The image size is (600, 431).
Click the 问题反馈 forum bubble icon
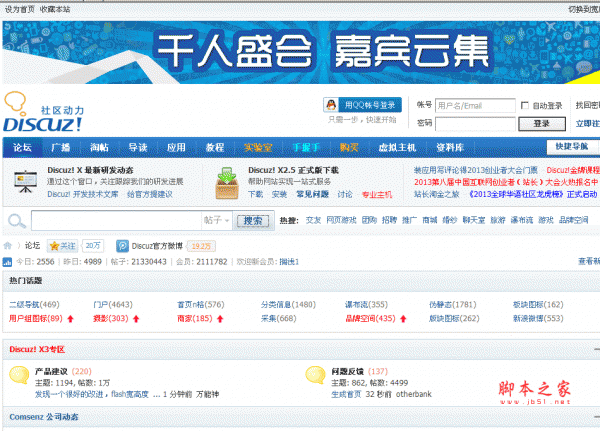tap(315, 375)
